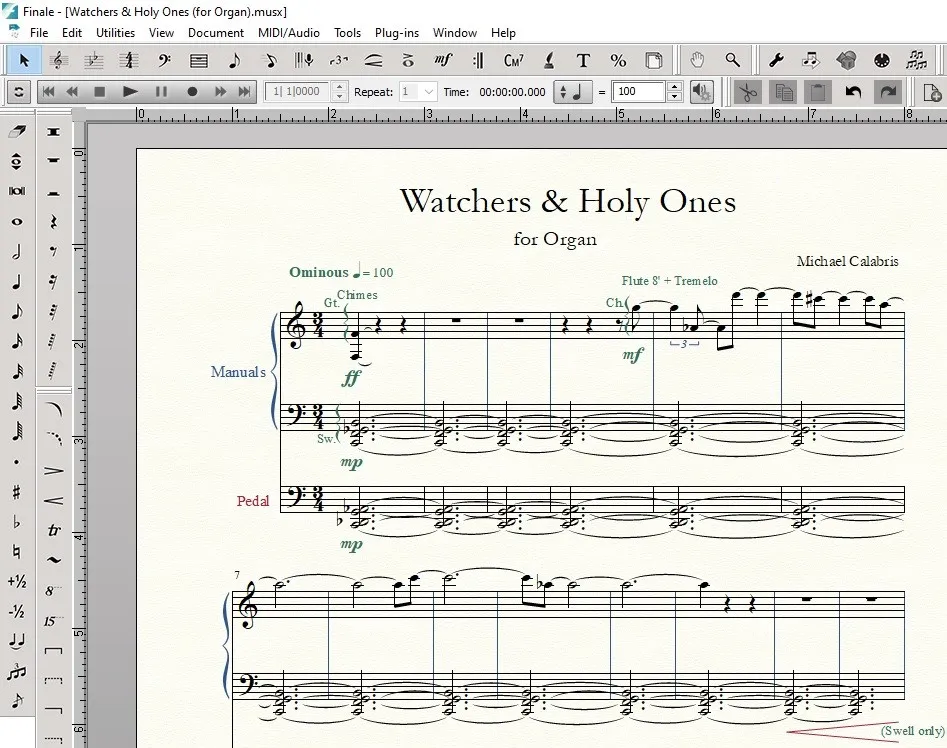The height and width of the screenshot is (748, 947).
Task: Start playback with the Play button
Action: [x=129, y=92]
